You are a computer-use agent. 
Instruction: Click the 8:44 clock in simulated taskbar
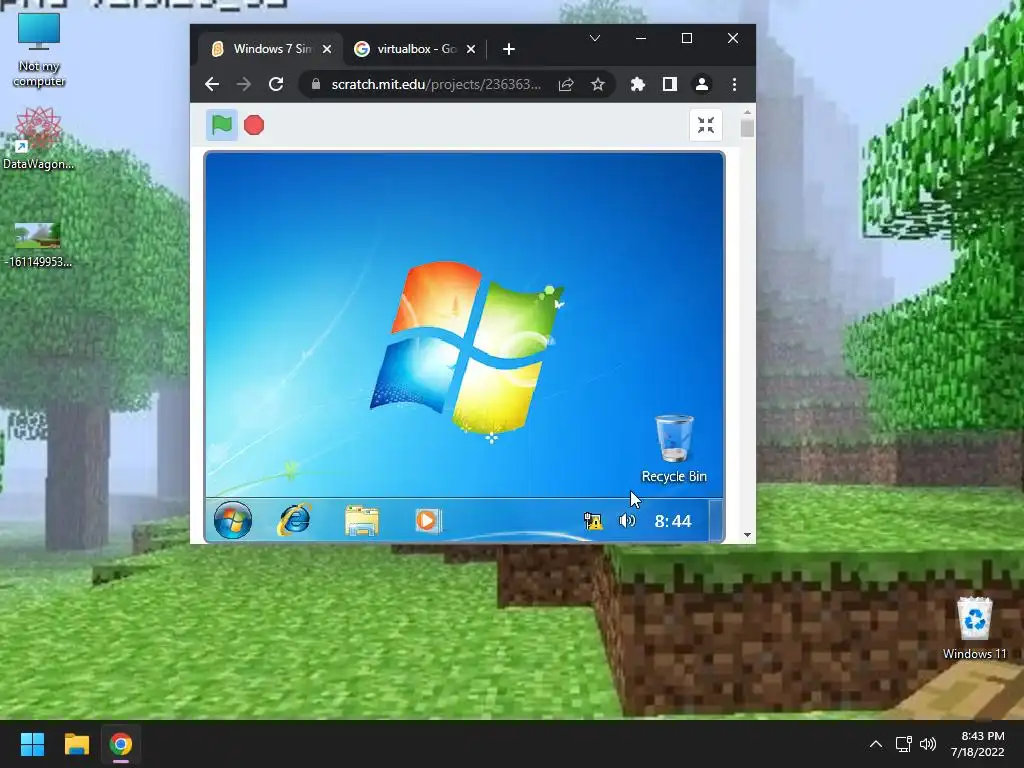[x=673, y=520]
